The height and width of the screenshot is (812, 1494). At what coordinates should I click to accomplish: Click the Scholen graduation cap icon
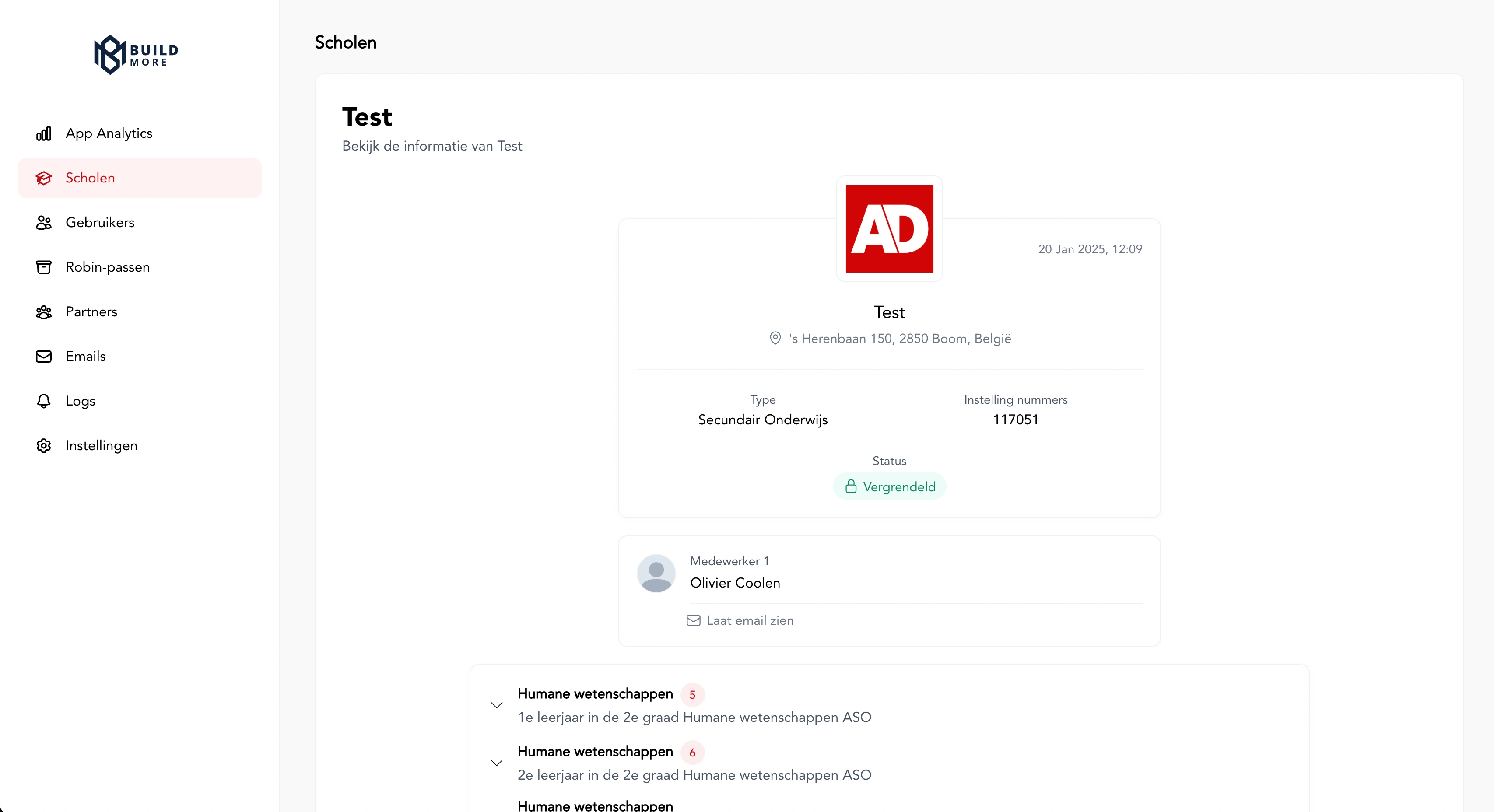43,178
